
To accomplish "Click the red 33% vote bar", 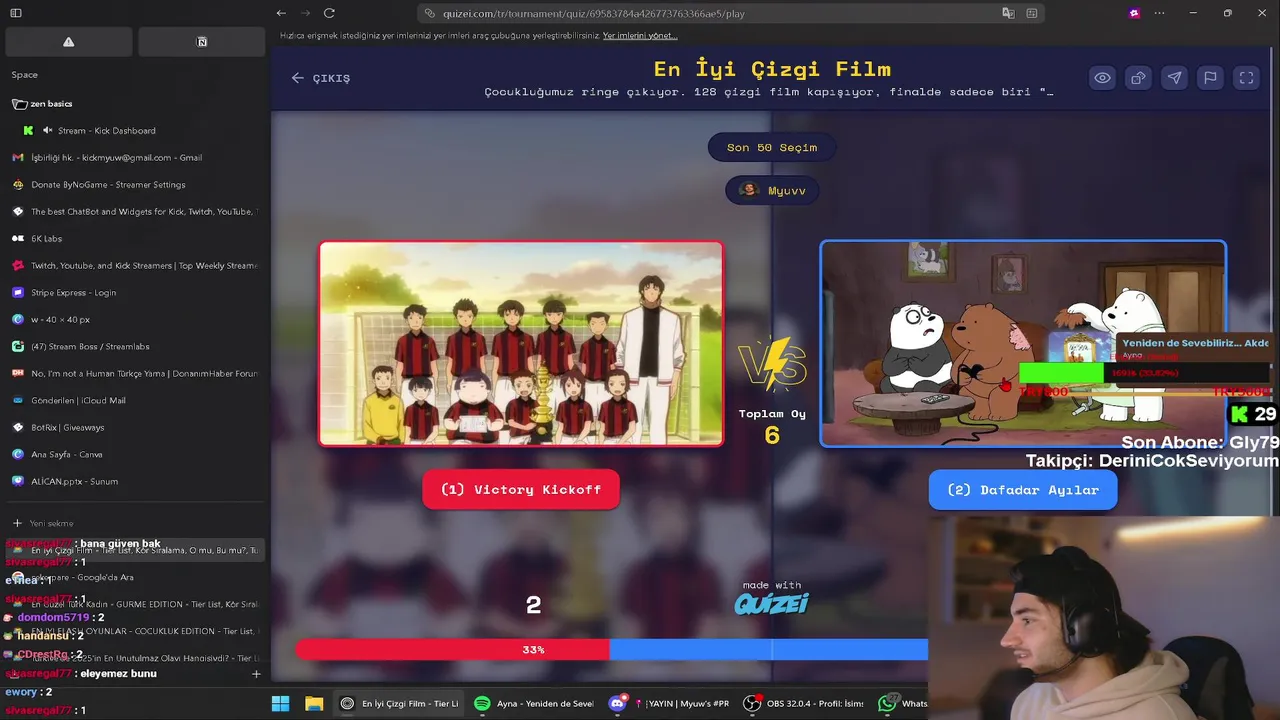I will point(452,650).
